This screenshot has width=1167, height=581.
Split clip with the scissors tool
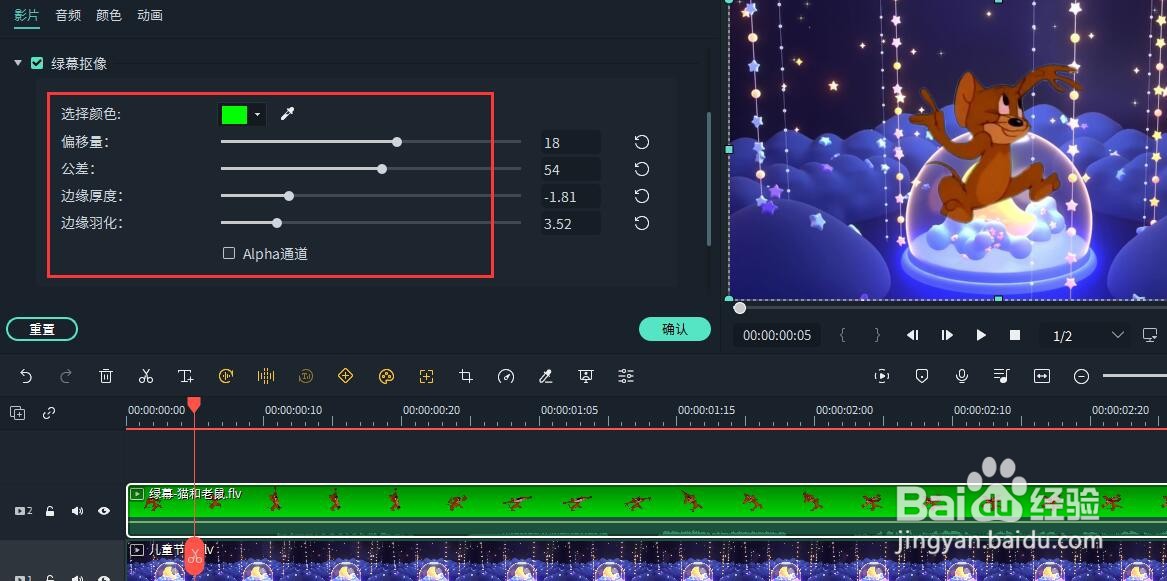146,376
